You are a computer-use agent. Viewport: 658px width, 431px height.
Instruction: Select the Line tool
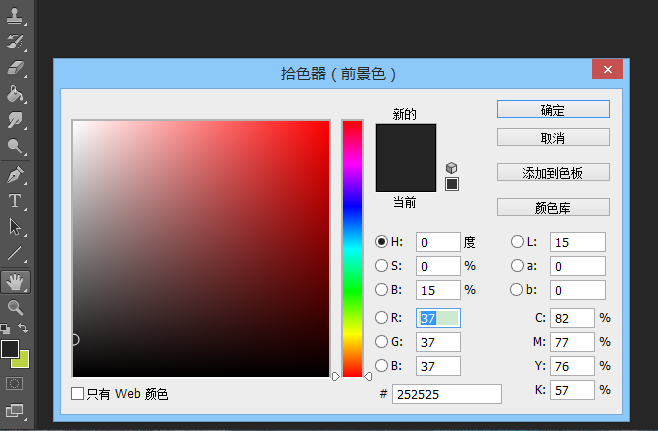pyautogui.click(x=15, y=253)
